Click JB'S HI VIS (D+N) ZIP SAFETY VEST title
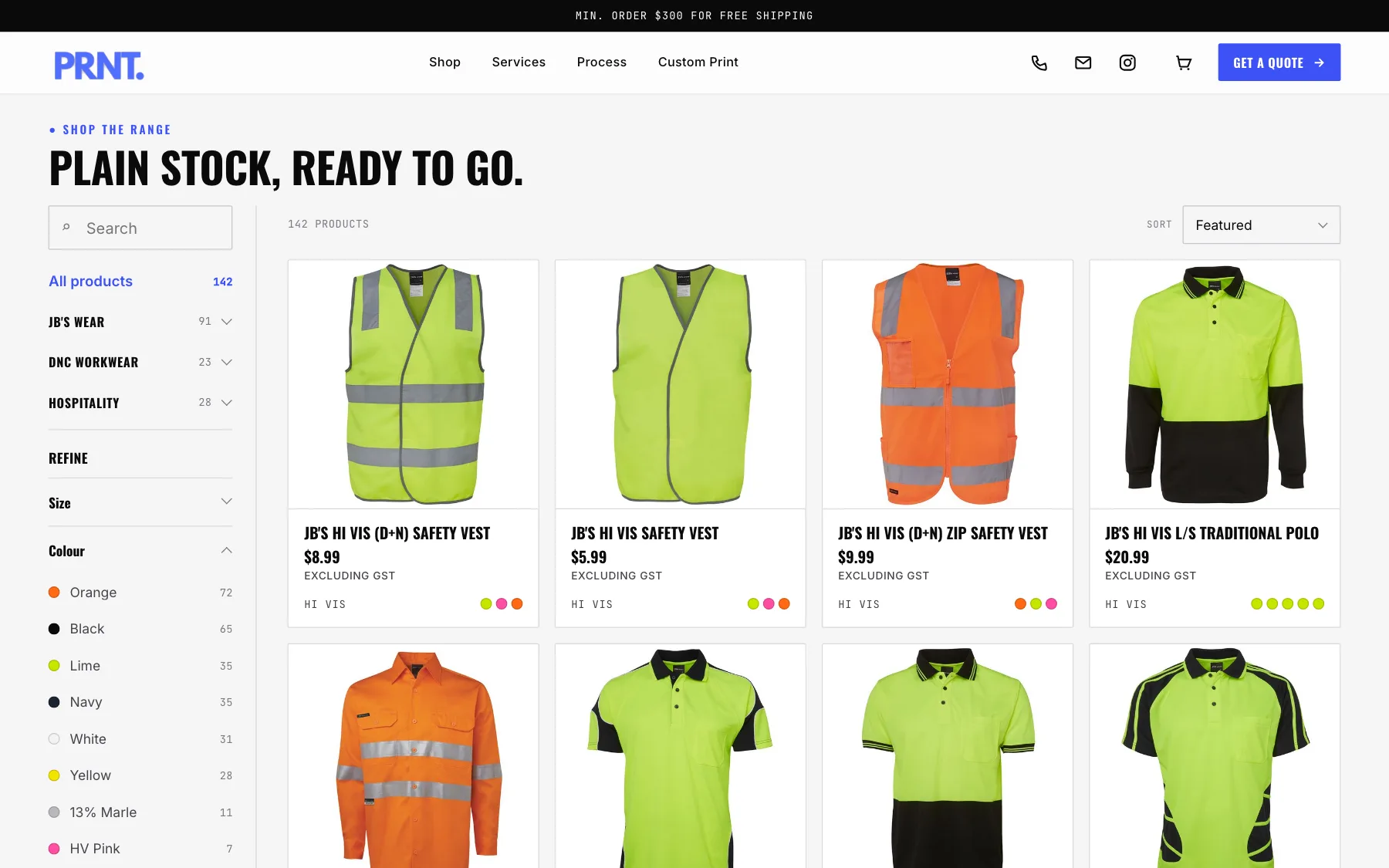Screen dimensions: 1389x868 942,533
